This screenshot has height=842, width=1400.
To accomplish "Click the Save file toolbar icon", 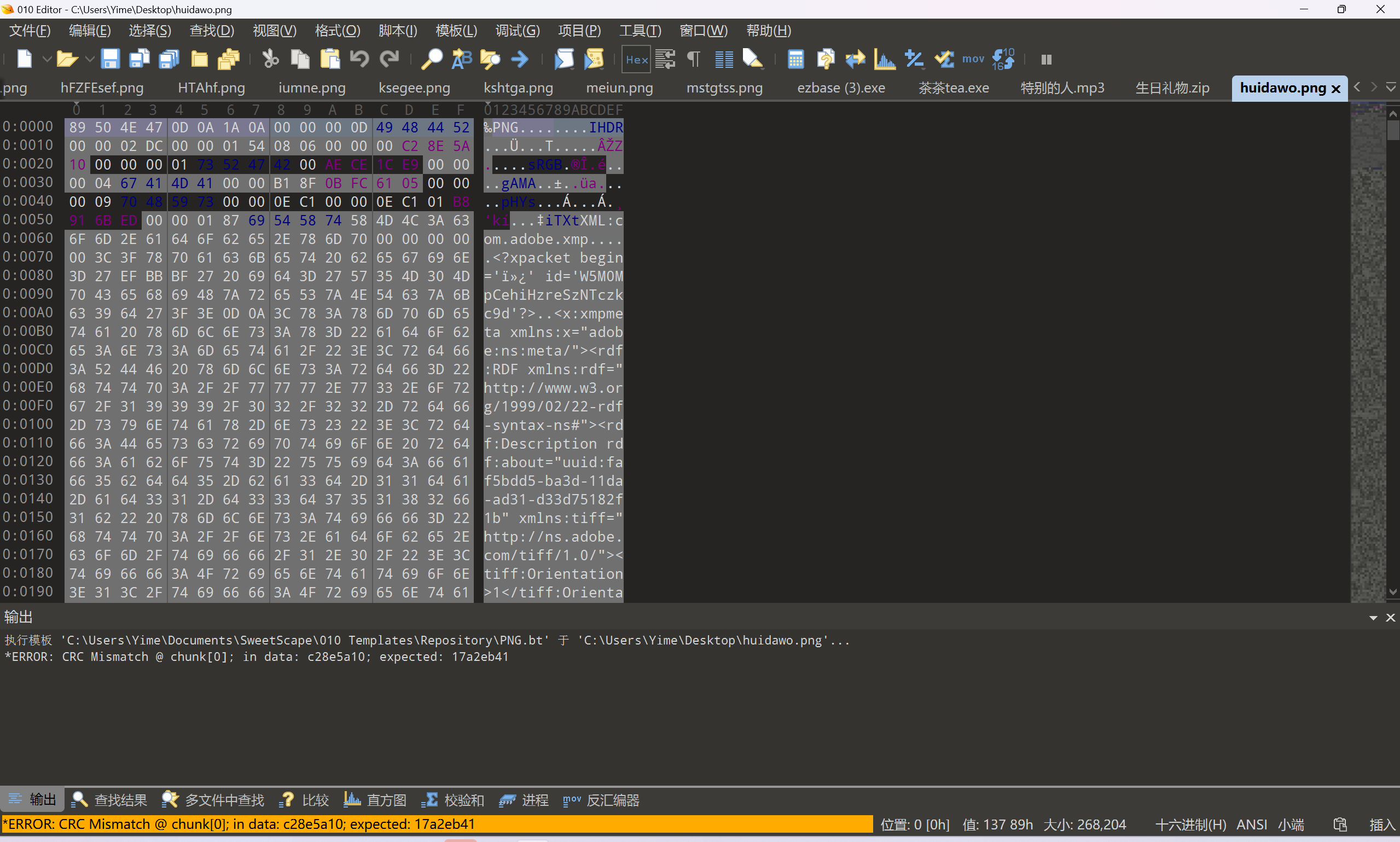I will [110, 59].
